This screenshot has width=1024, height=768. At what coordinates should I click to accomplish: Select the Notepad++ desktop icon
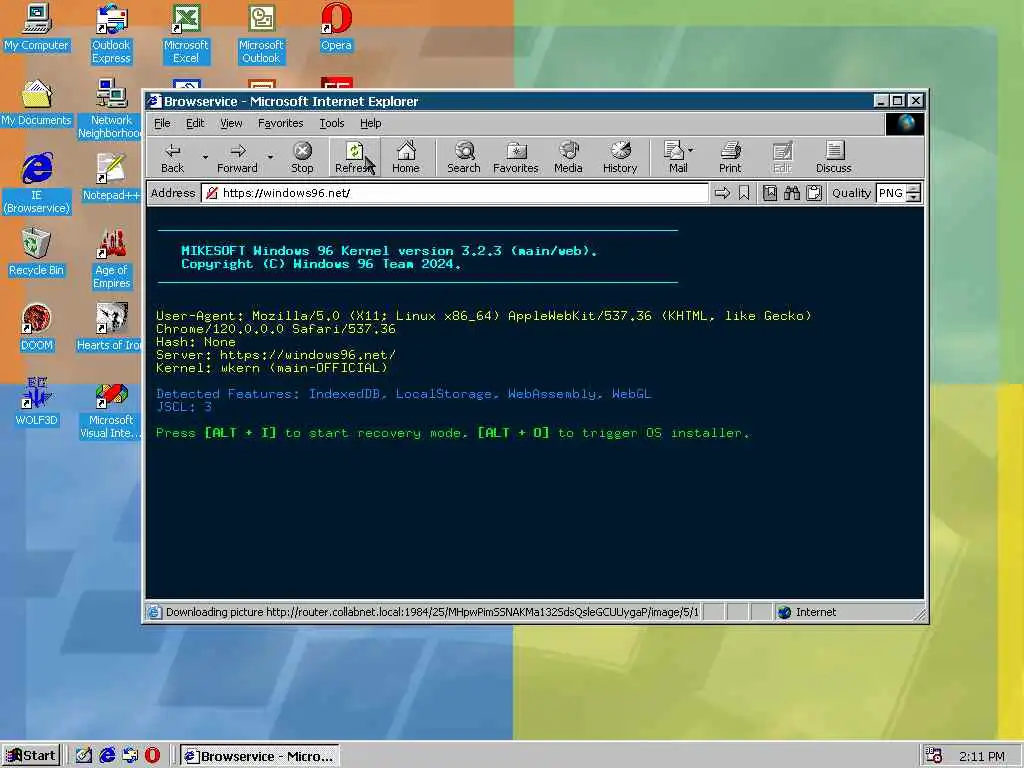[x=110, y=178]
